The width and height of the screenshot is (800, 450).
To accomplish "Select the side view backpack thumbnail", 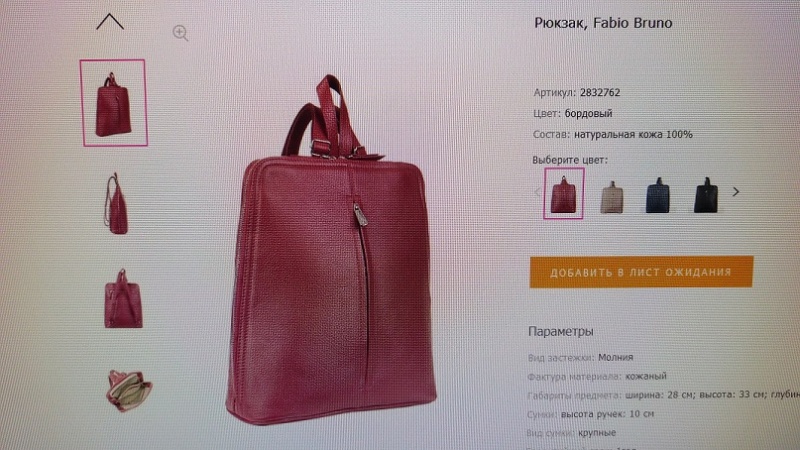I will (x=116, y=204).
